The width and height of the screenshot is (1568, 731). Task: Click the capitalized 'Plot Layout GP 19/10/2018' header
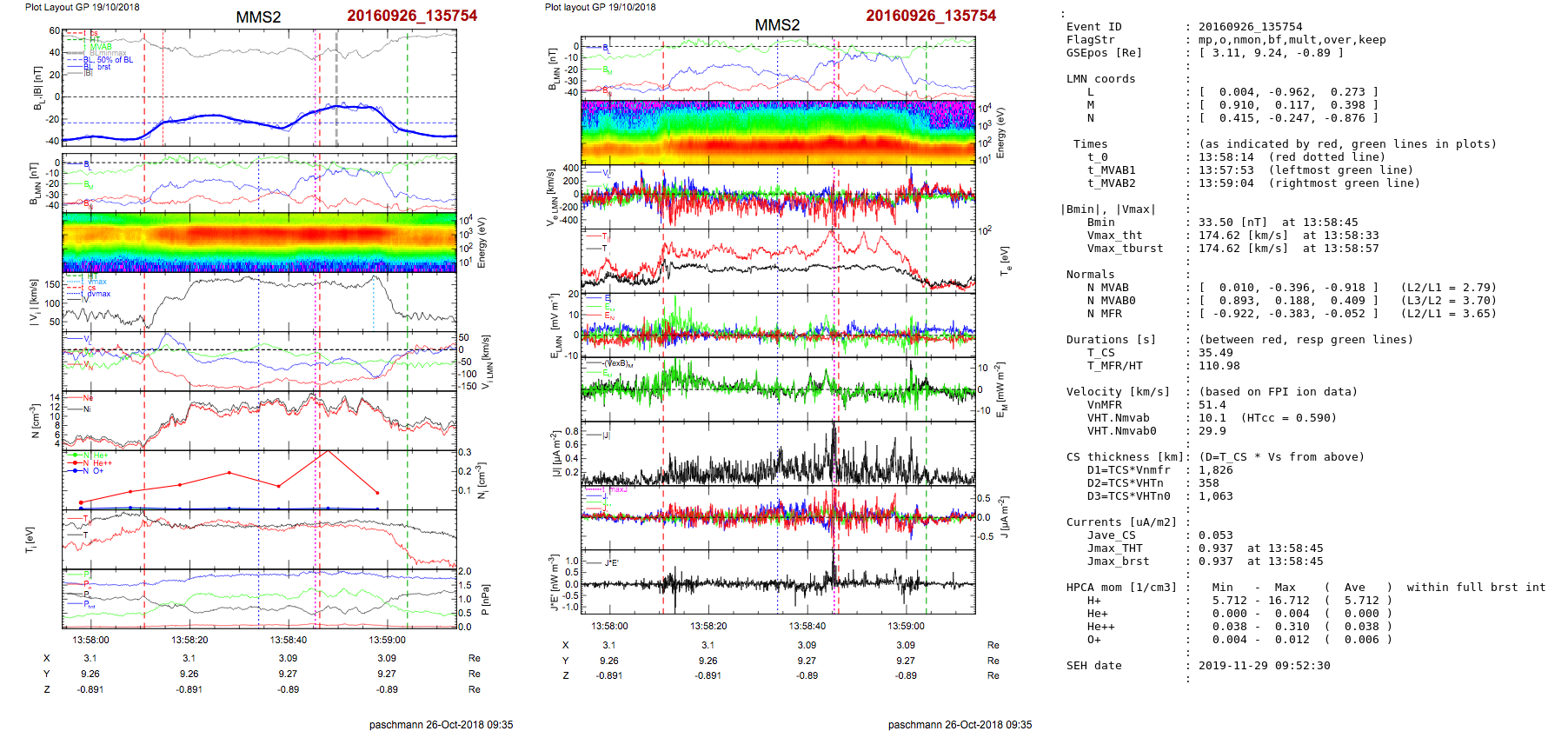[82, 7]
